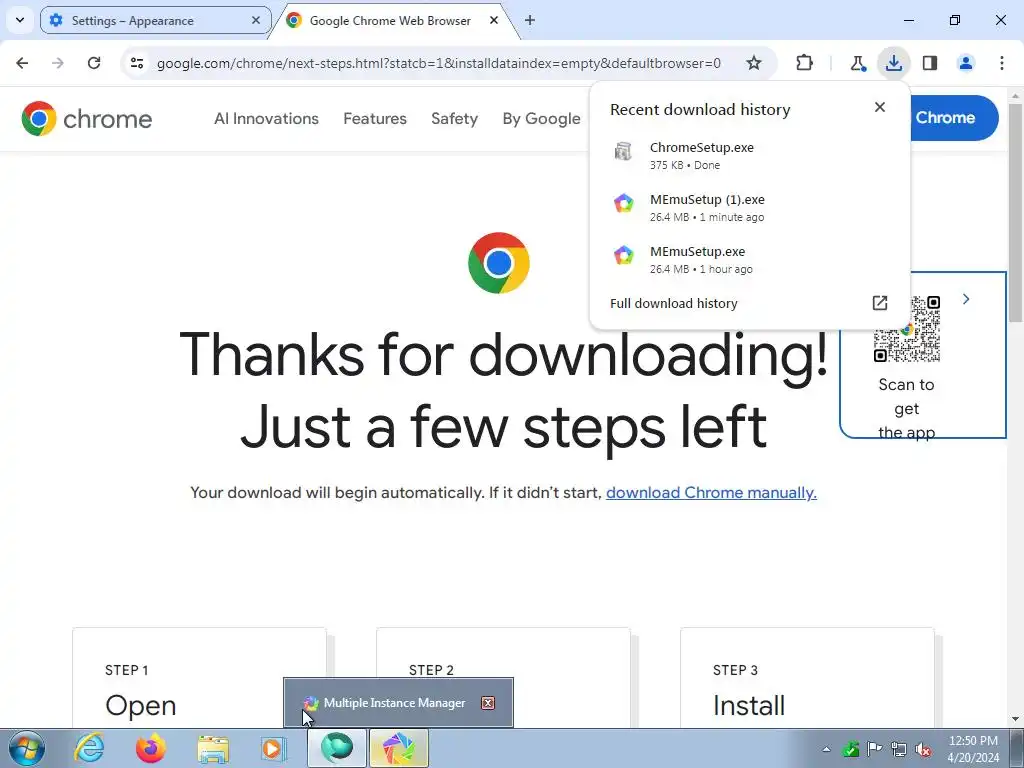This screenshot has height=768, width=1024.
Task: Open the By Google nav item
Action: click(541, 118)
